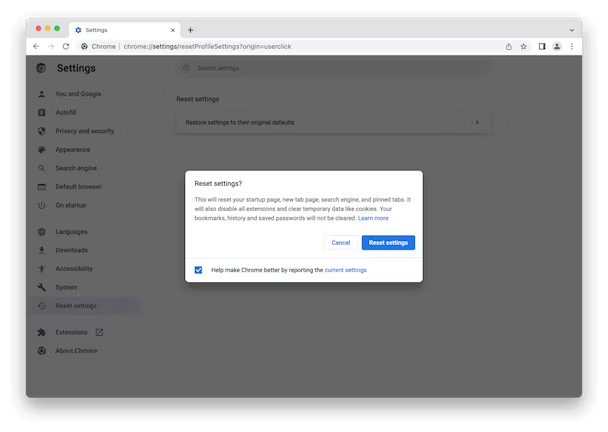
Task: Toggle the side panel icon
Action: 542,47
